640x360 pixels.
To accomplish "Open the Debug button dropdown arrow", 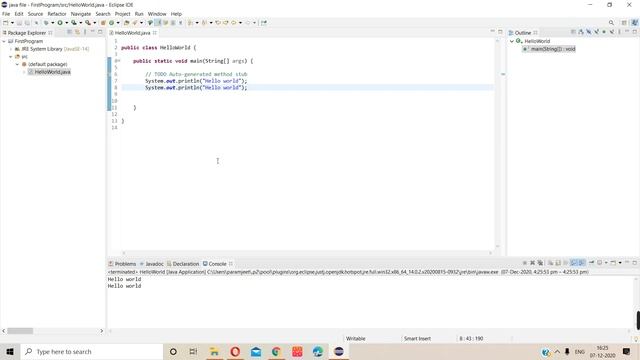I will (52, 23).
